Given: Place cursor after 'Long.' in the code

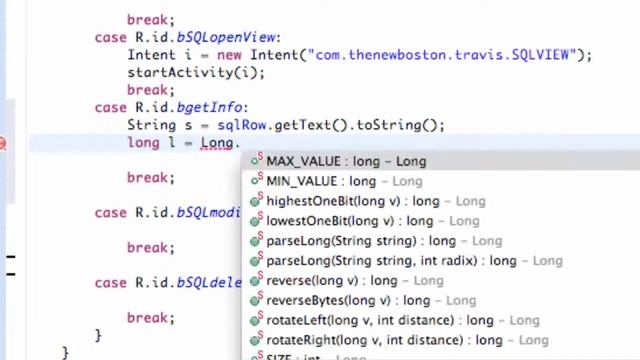Looking at the screenshot, I should point(240,143).
